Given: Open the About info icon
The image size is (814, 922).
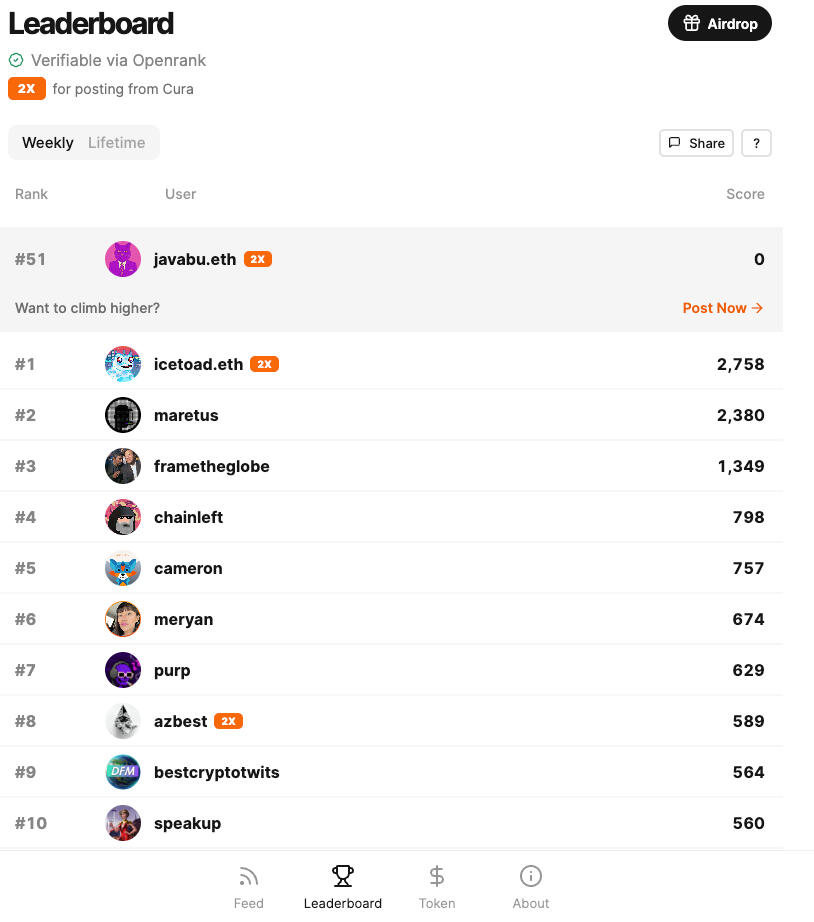Looking at the screenshot, I should (x=531, y=877).
